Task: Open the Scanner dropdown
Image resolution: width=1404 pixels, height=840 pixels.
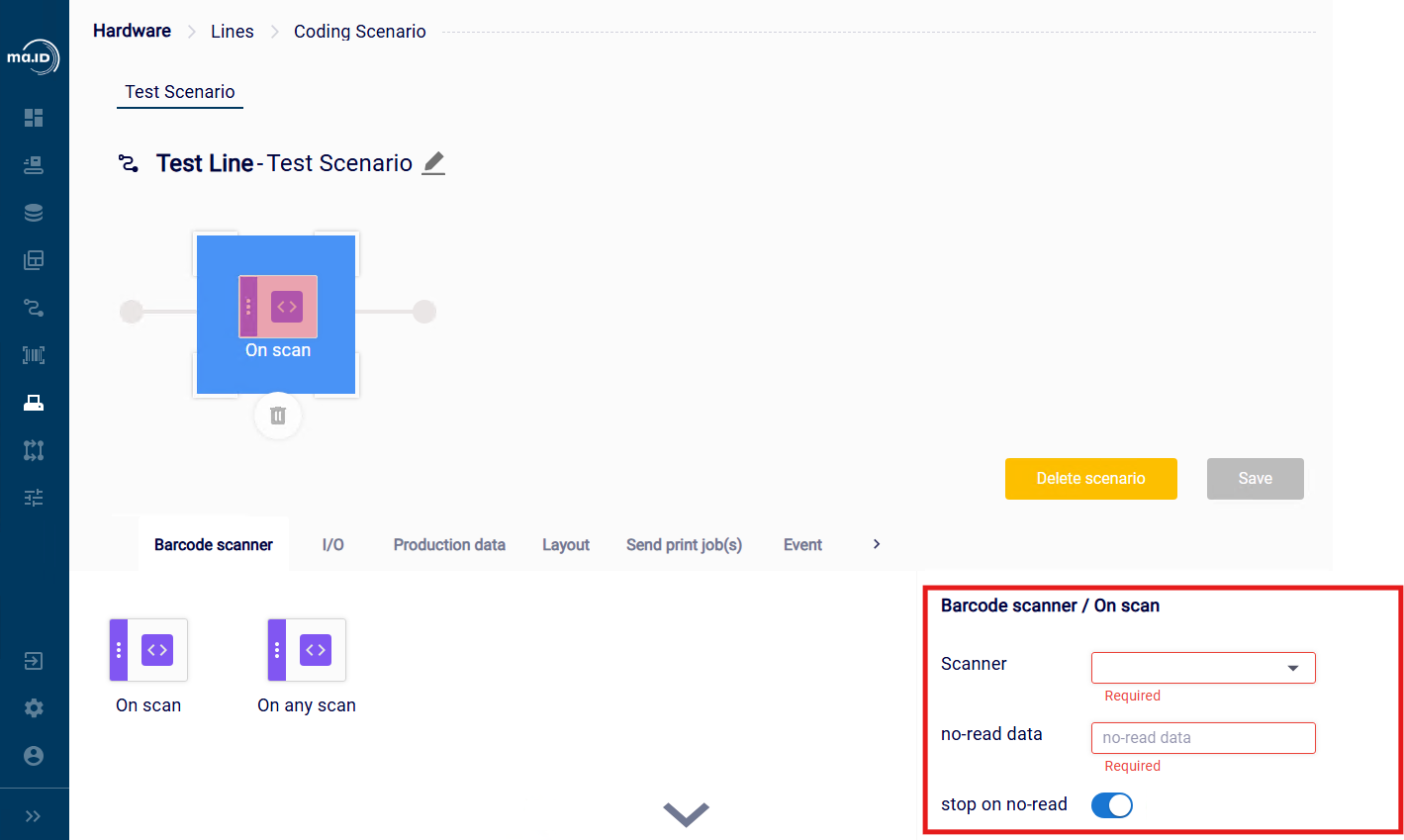Action: click(x=1203, y=668)
